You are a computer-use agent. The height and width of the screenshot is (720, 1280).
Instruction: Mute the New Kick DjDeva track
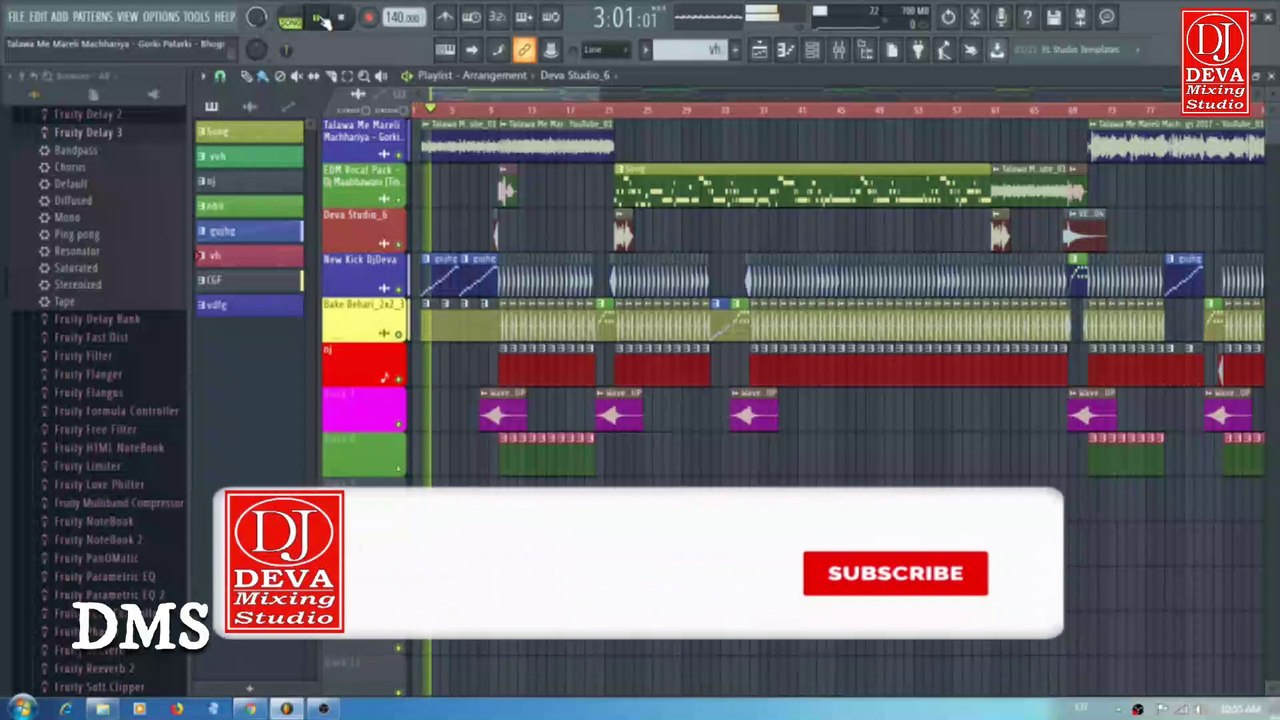pos(399,289)
